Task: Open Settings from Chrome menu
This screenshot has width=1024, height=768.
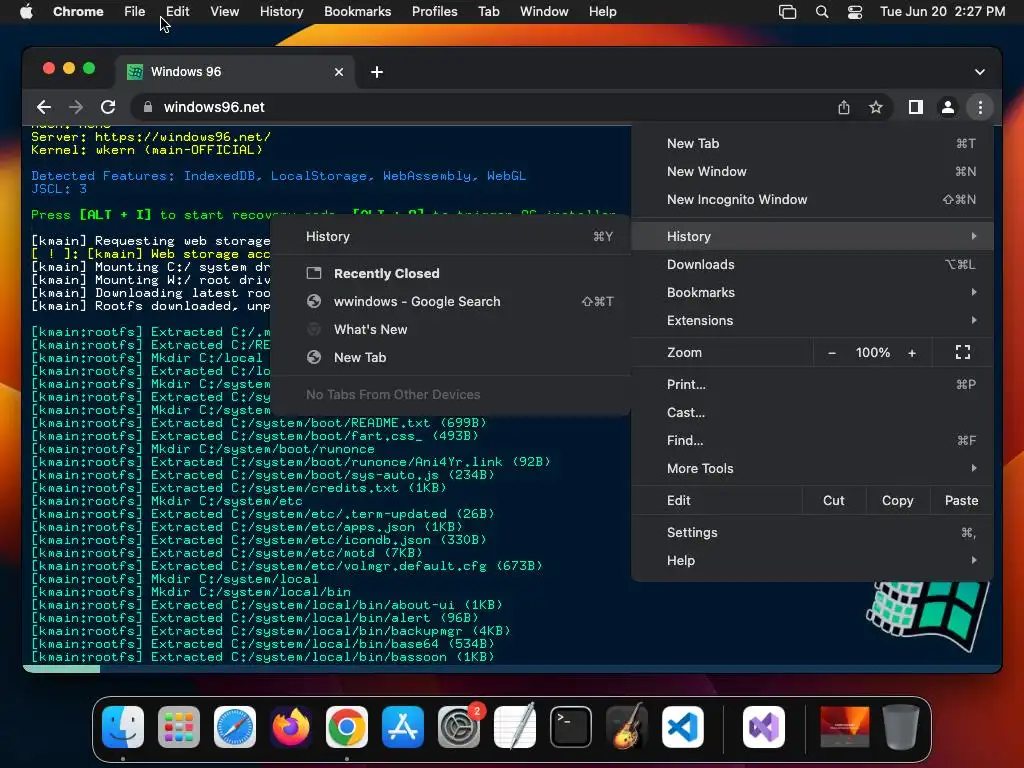Action: click(812, 533)
